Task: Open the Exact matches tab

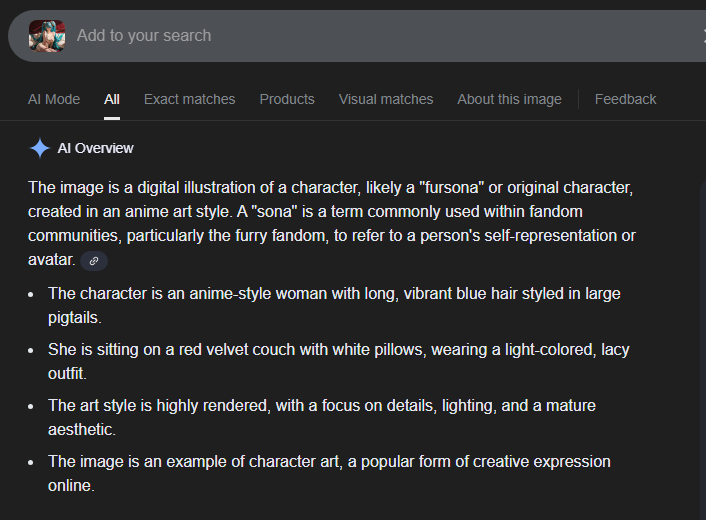Action: 190,99
